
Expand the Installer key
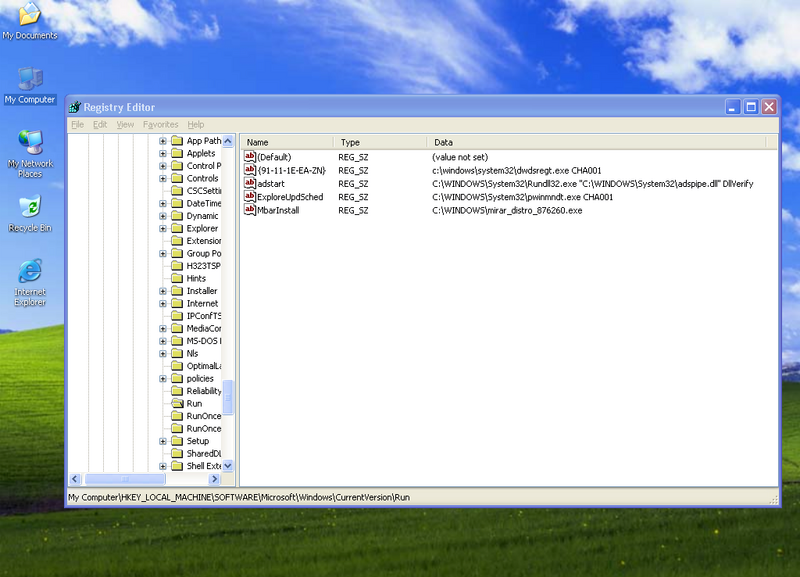(162, 291)
